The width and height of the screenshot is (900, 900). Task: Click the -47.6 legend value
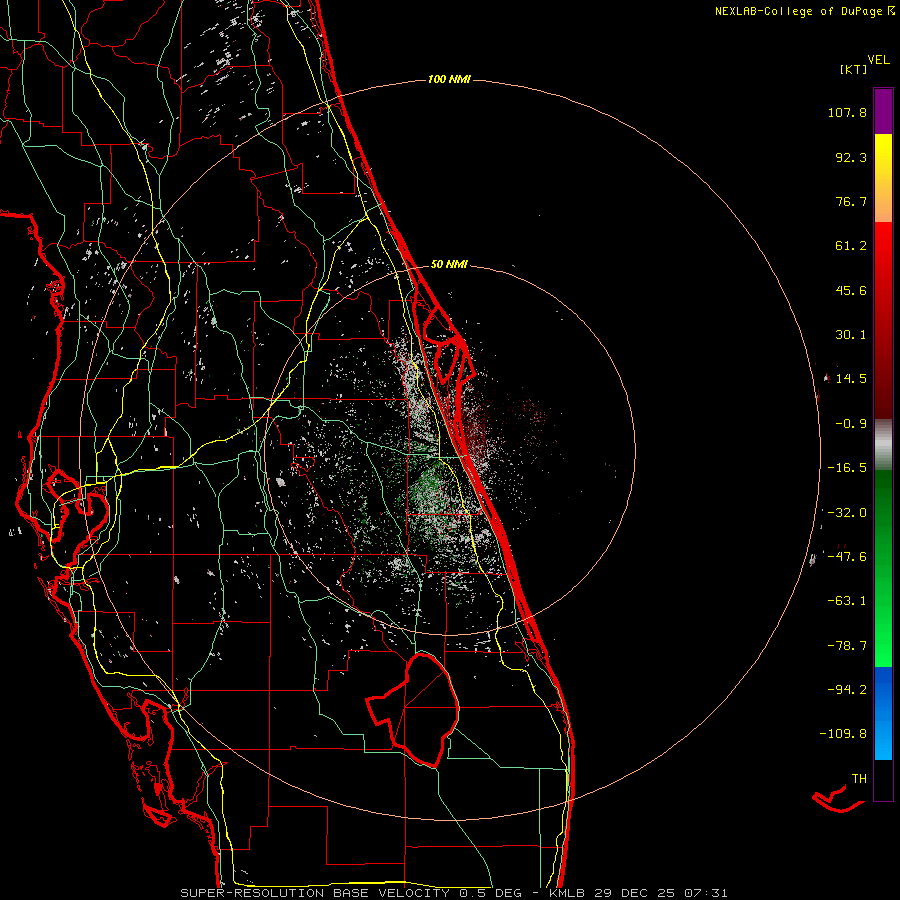pyautogui.click(x=847, y=557)
